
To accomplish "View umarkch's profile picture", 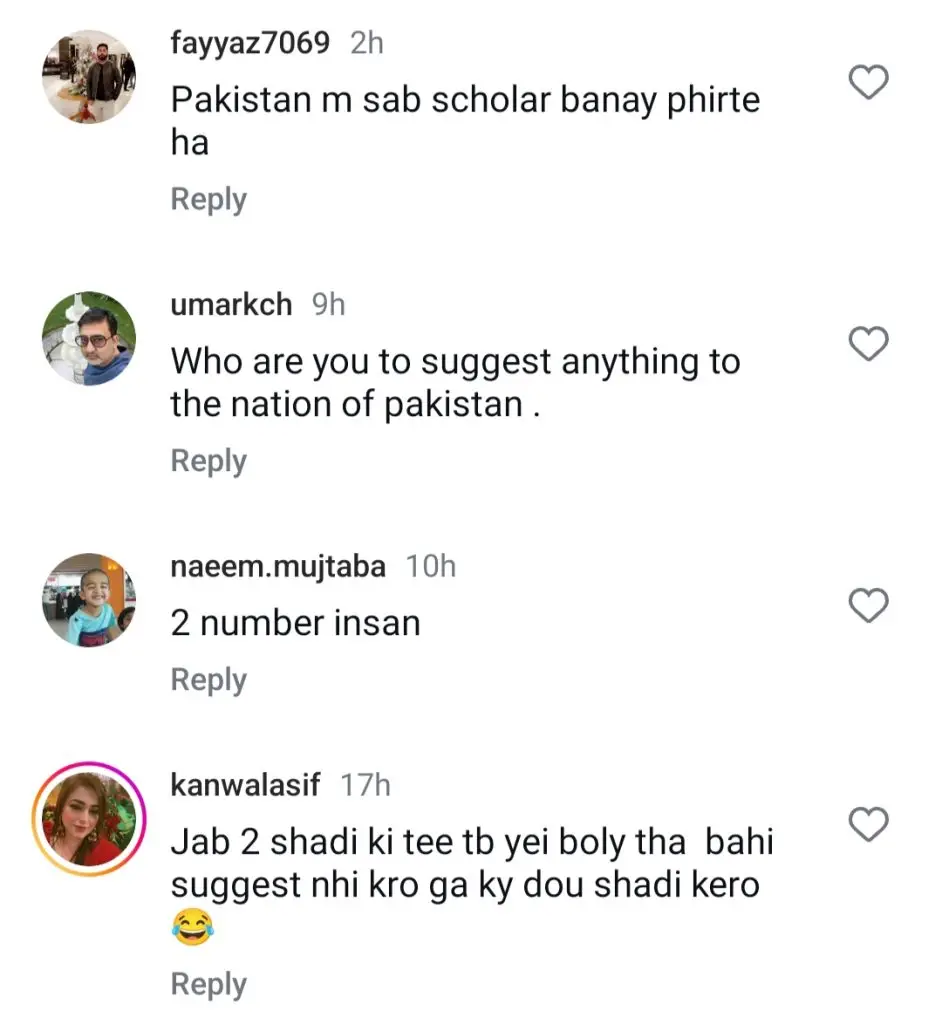I will (88, 339).
